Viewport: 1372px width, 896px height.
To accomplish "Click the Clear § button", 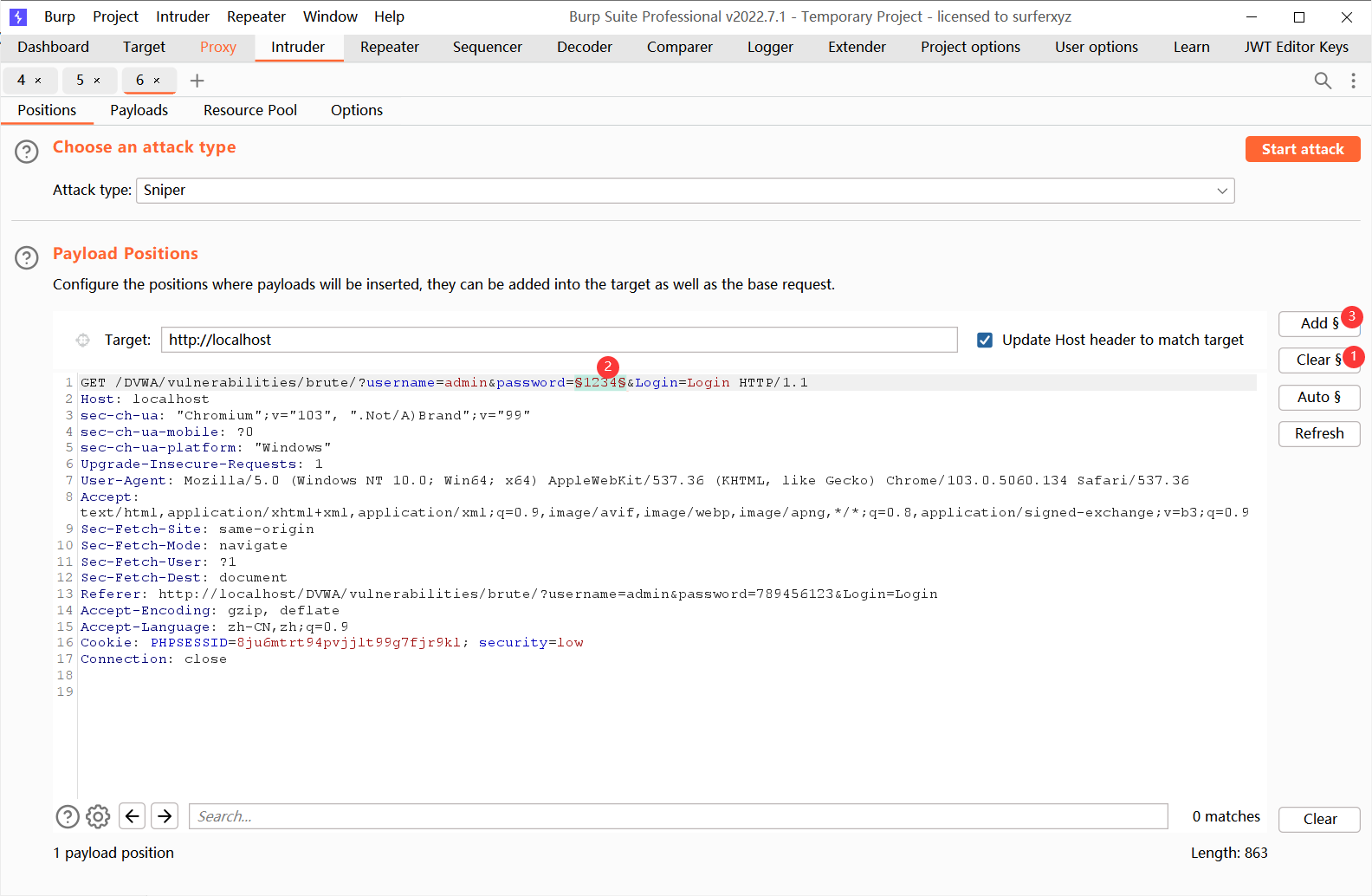I will [1319, 360].
